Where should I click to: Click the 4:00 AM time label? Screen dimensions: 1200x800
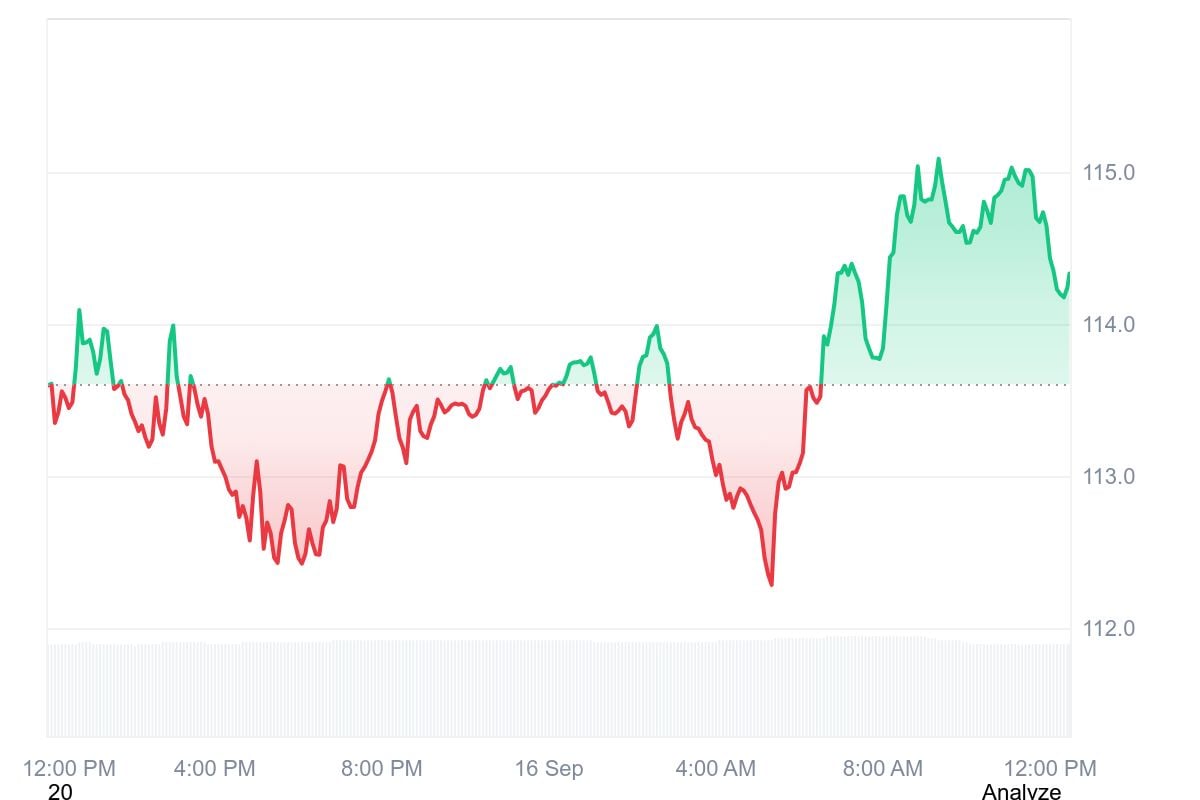[x=715, y=769]
